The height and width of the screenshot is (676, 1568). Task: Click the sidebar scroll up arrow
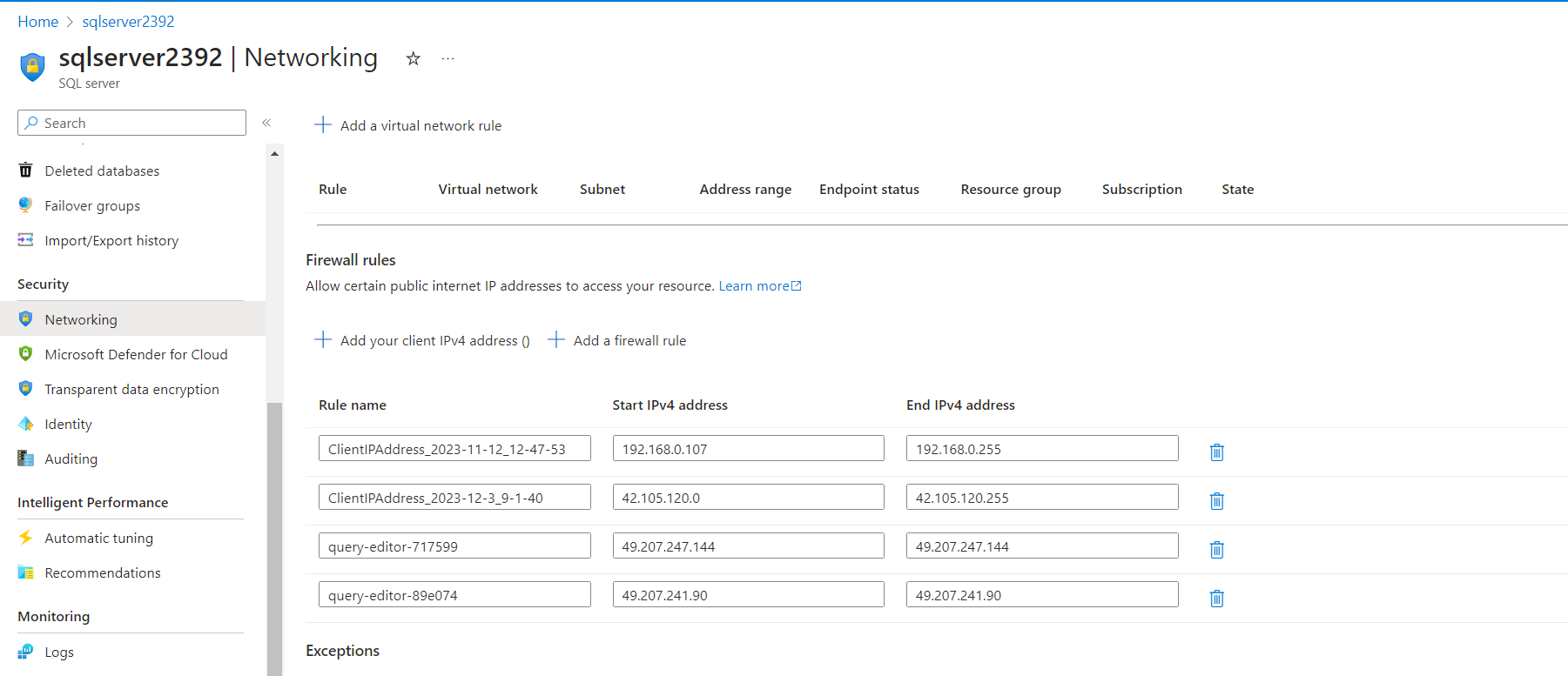[274, 153]
